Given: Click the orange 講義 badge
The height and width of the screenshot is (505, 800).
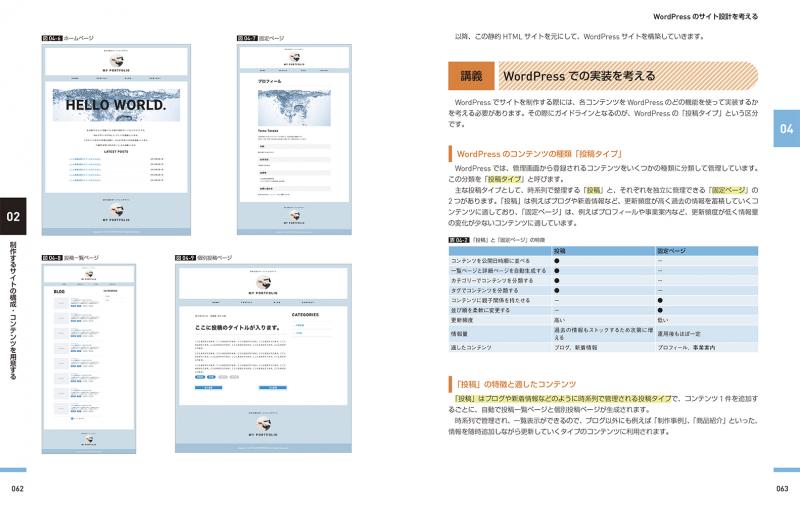Looking at the screenshot, I should pos(471,76).
